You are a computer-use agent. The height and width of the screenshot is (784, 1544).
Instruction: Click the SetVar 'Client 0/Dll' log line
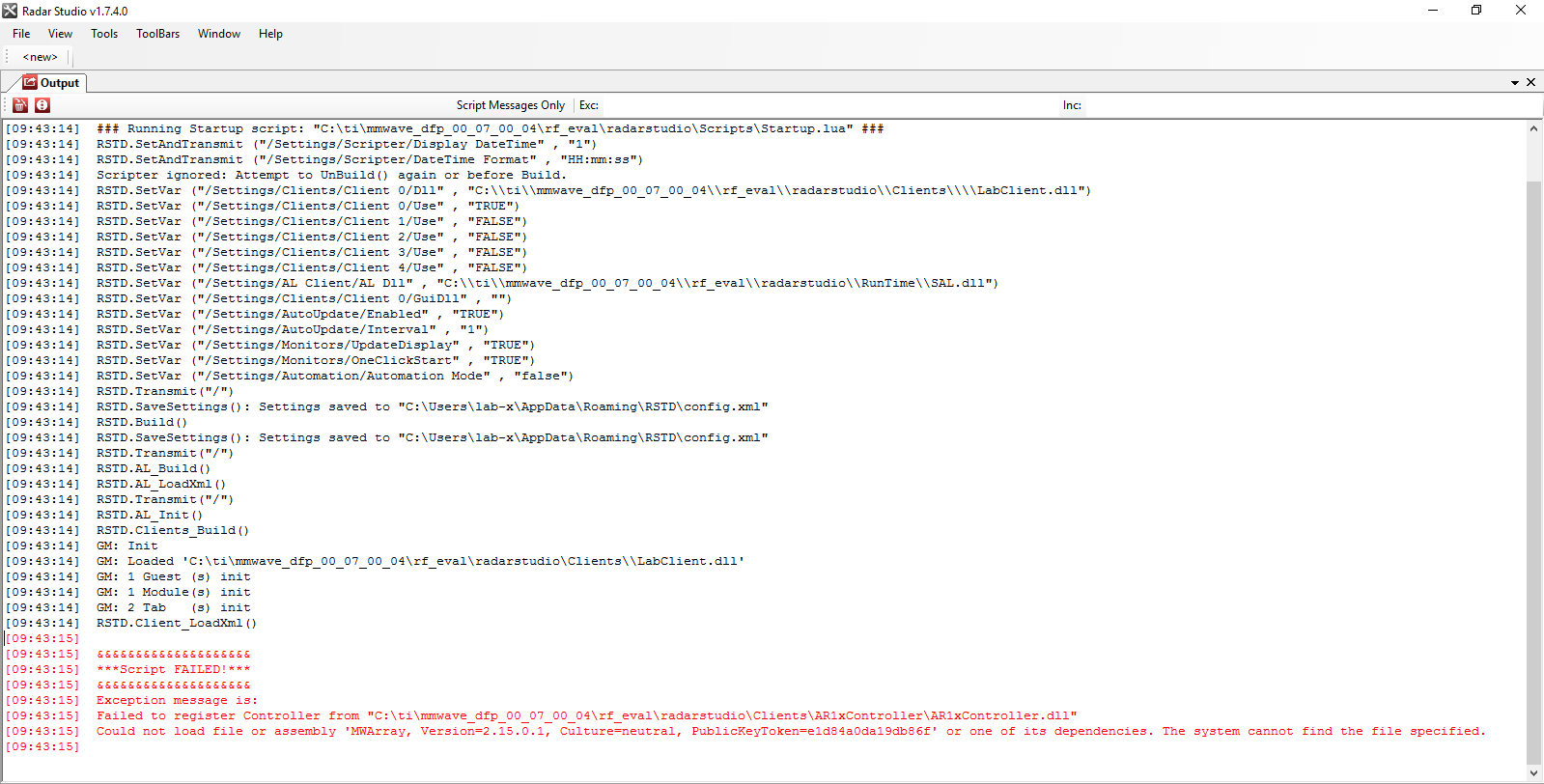tap(594, 190)
